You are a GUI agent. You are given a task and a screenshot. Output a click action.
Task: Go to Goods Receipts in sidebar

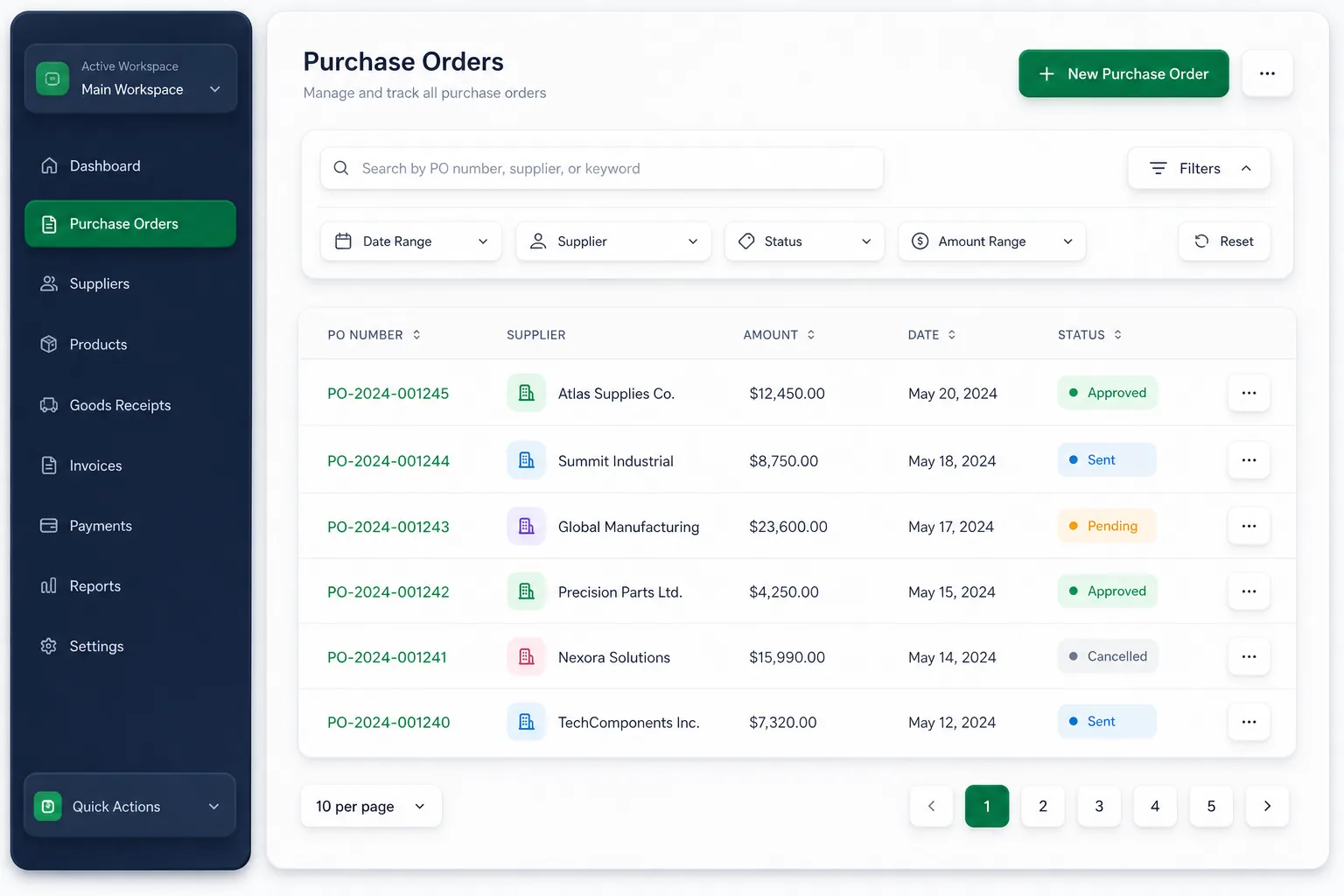(x=130, y=405)
